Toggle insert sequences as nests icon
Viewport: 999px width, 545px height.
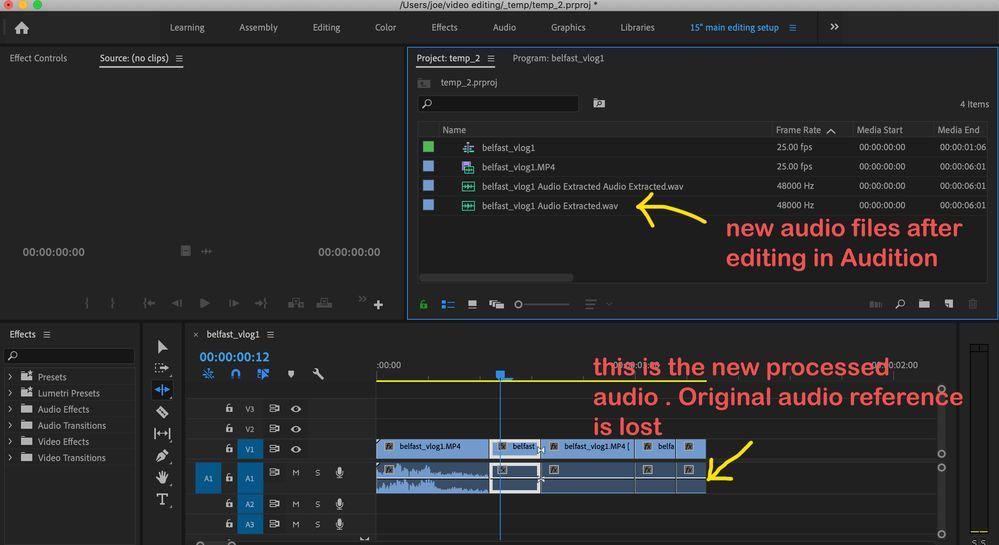tap(208, 374)
